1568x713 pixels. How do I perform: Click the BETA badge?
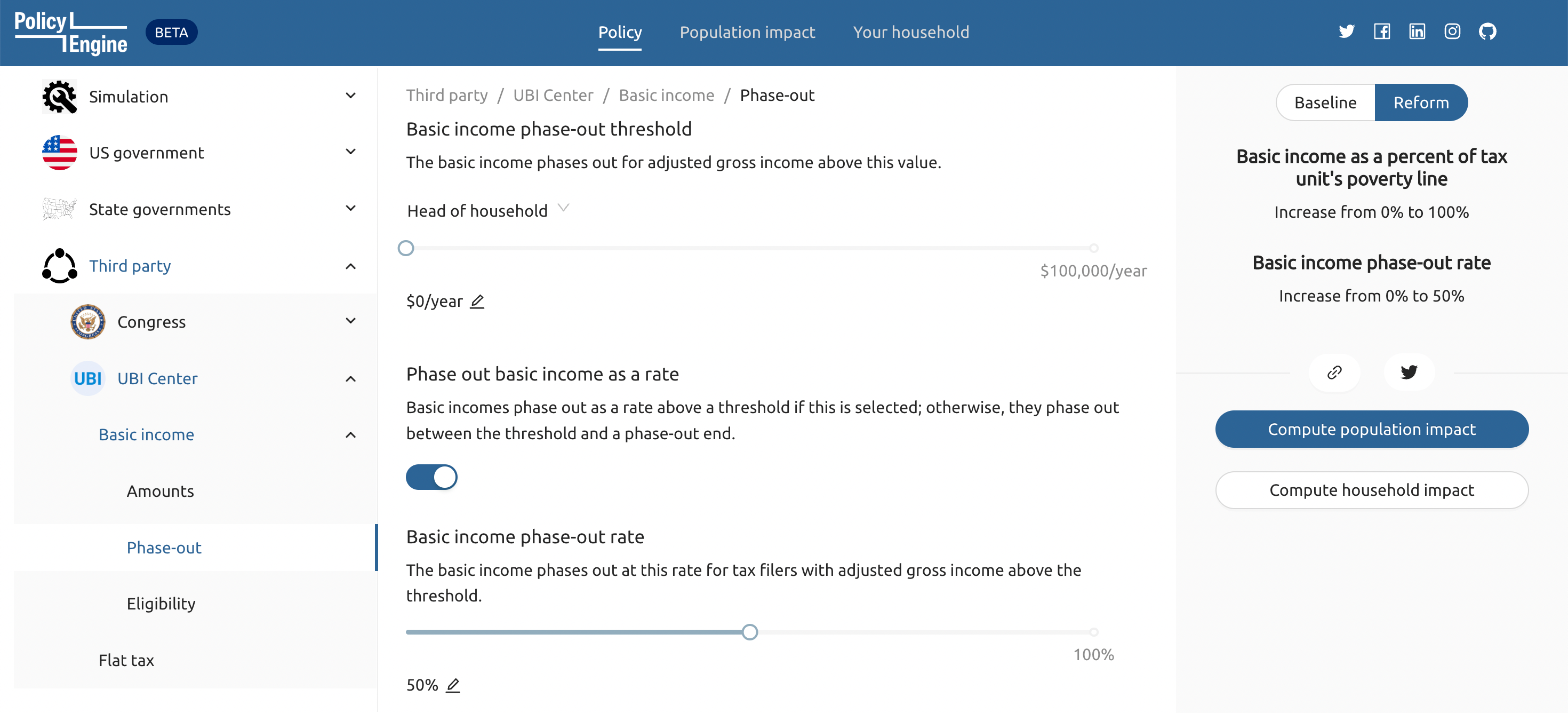(x=171, y=32)
